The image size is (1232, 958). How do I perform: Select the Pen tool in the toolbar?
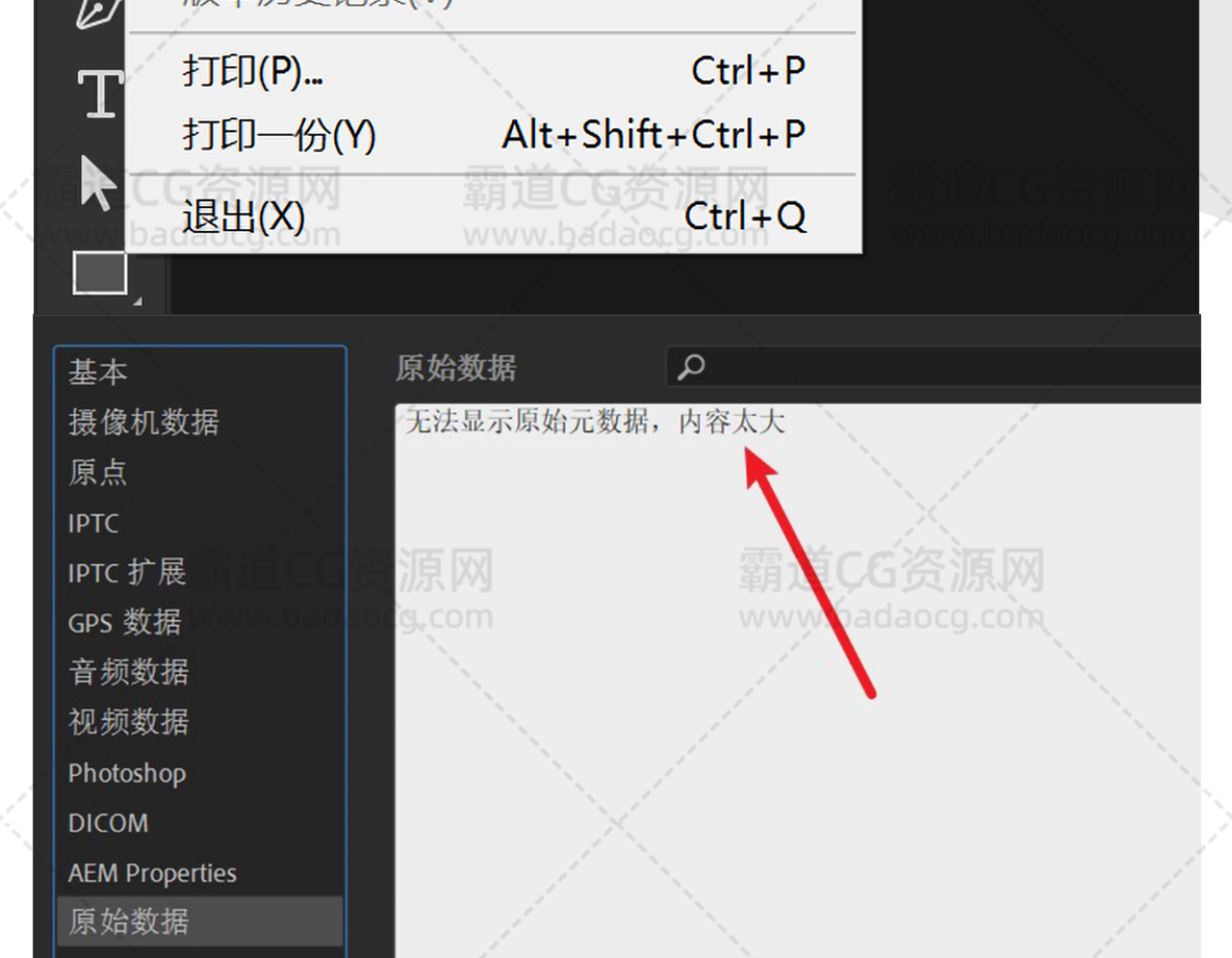coord(100,13)
